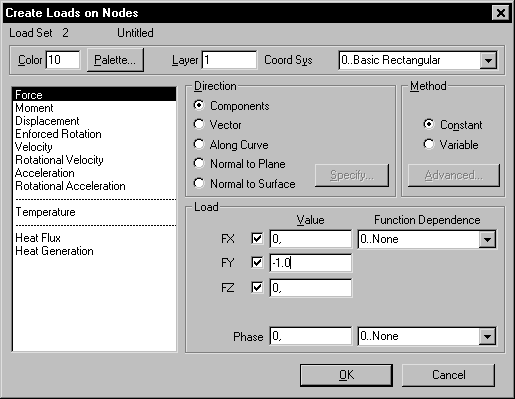Open the color Palette dialog

point(115,60)
